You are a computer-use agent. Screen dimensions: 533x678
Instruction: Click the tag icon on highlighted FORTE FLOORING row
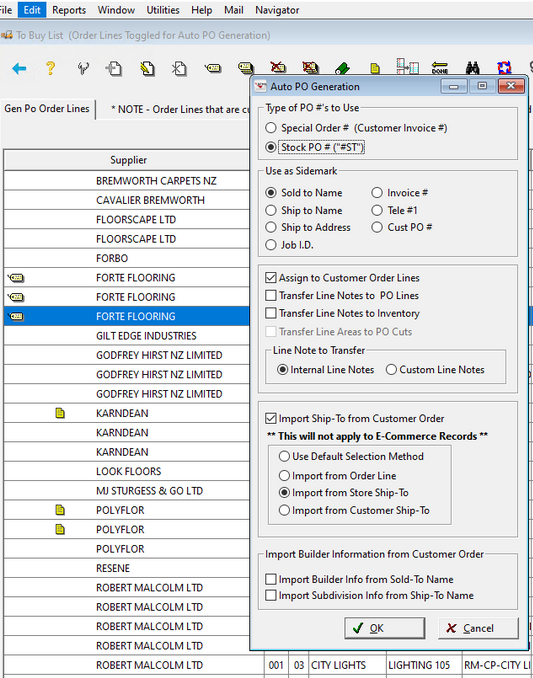pos(16,317)
